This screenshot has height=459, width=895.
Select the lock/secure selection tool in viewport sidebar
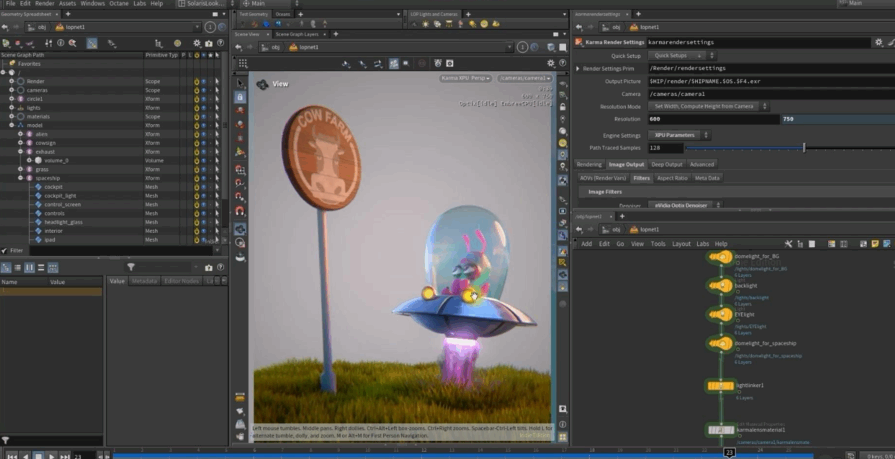point(241,97)
